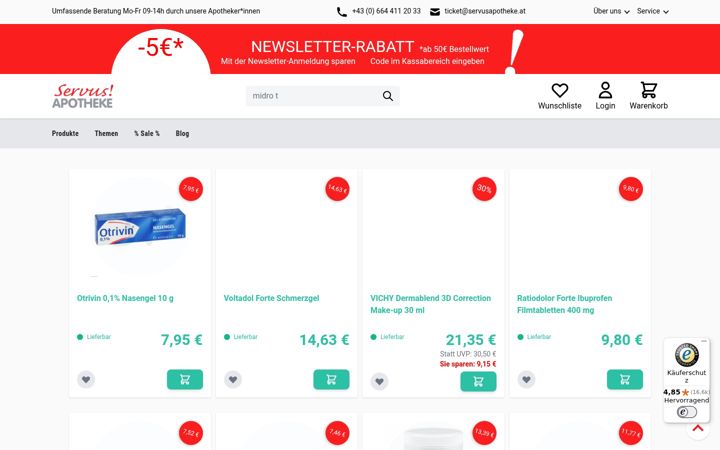Click the Statt UVP: 30,50 € text
Viewport: 720px width, 450px height.
[x=468, y=354]
